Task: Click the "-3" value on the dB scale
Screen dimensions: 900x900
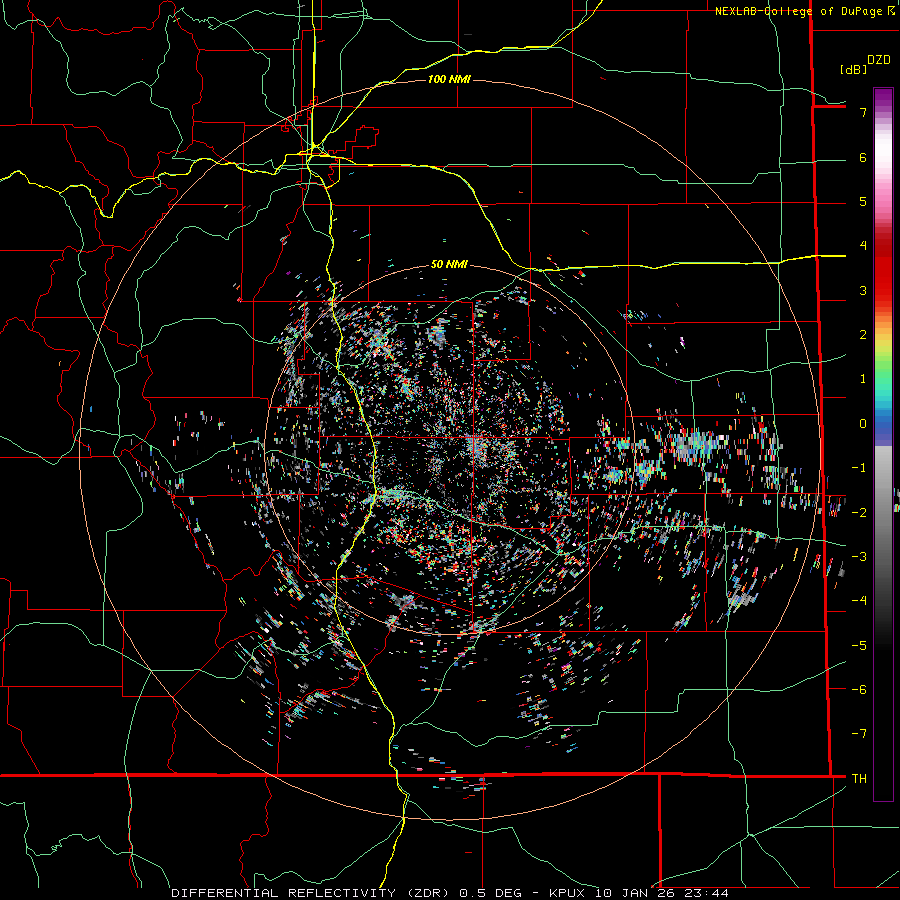Action: [x=859, y=556]
